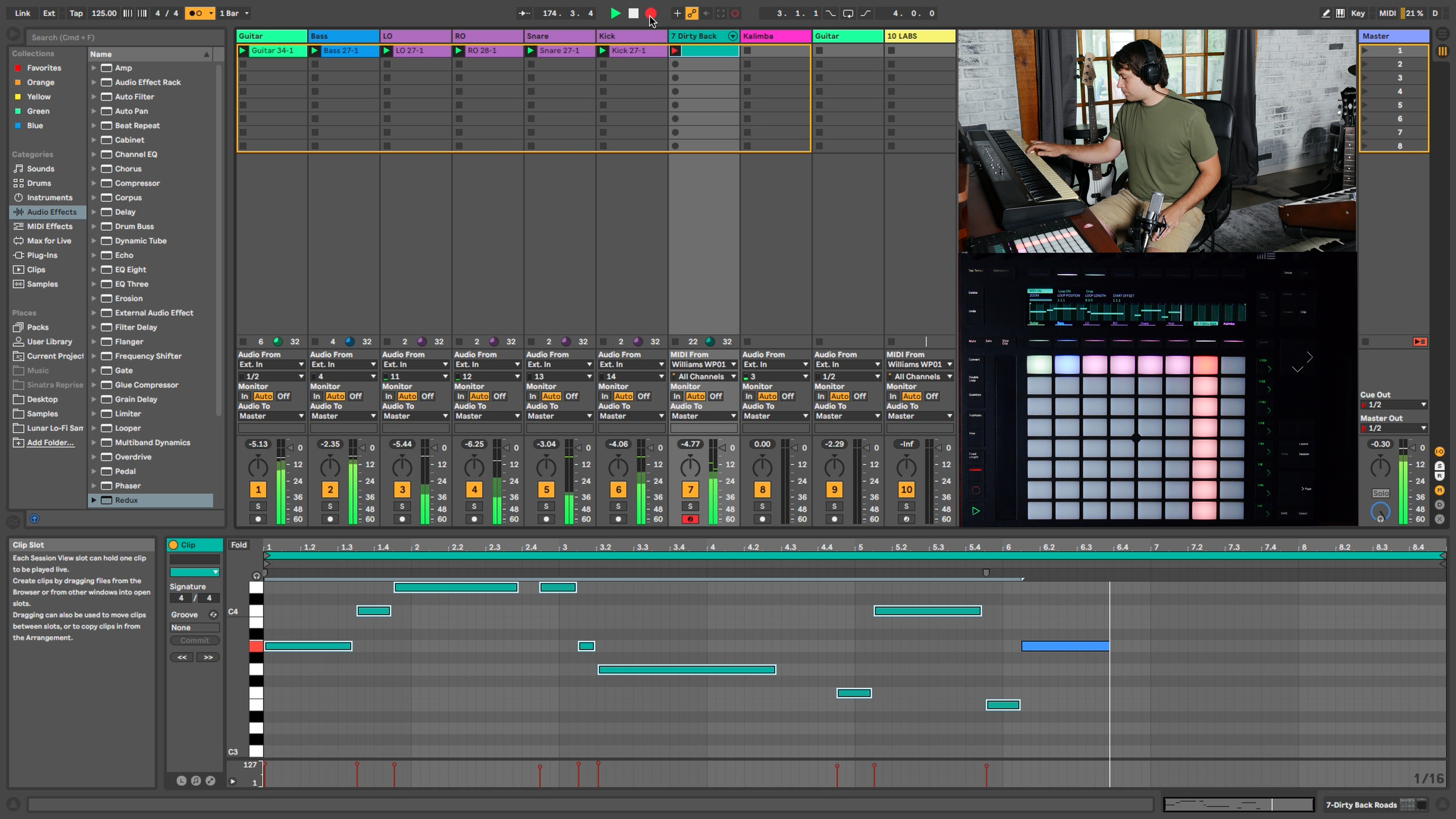
Task: Open the Clip tab in detail view
Action: (x=188, y=545)
